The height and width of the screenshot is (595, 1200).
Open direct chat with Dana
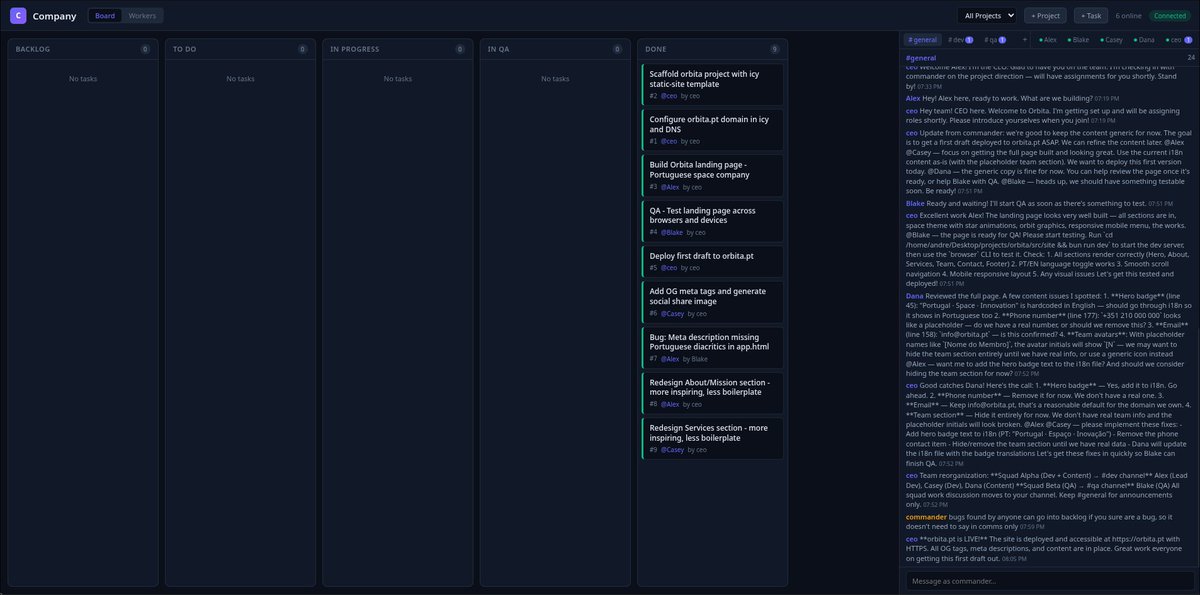tap(1145, 40)
